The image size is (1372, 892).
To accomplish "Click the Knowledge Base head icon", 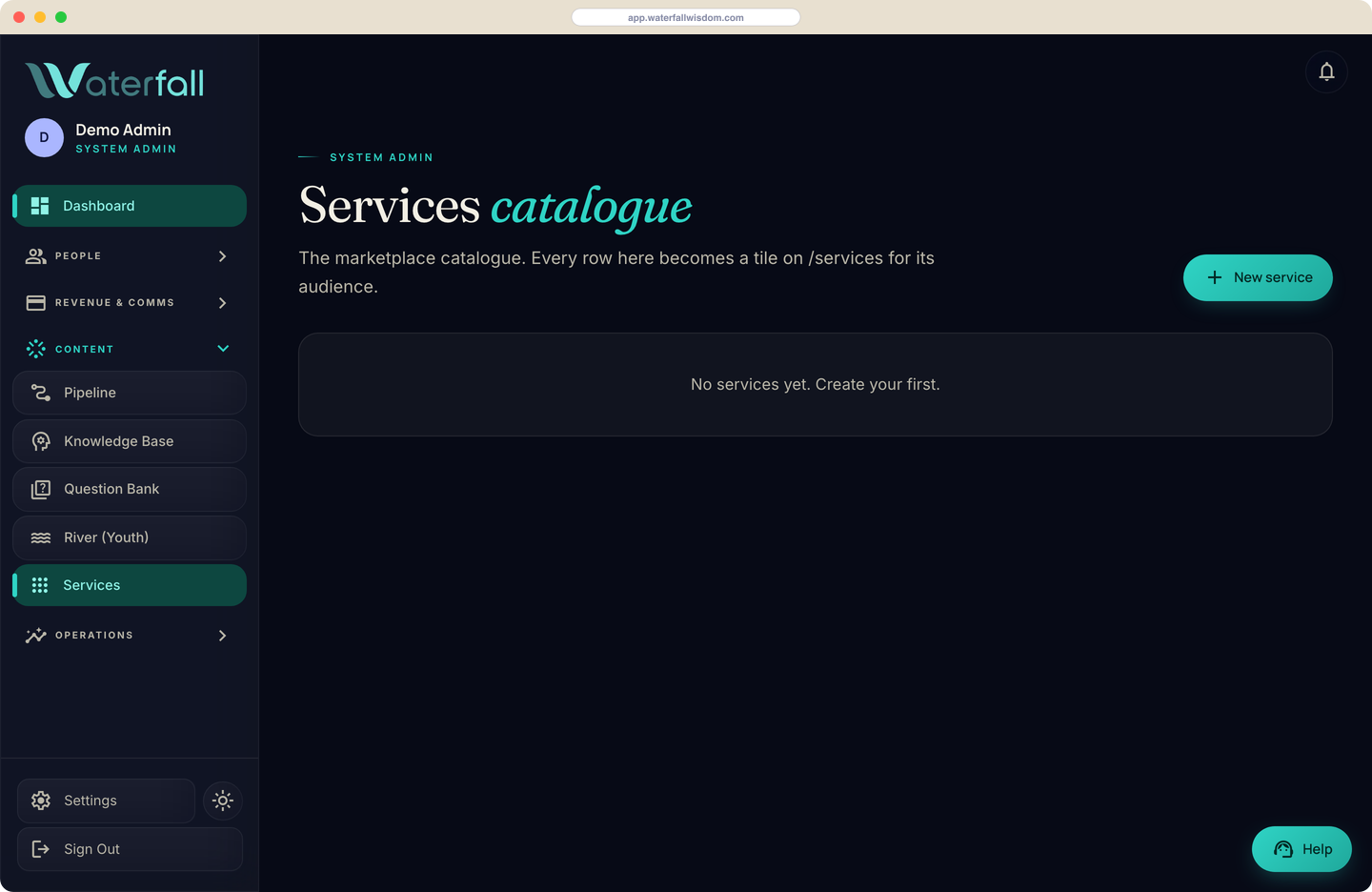I will pyautogui.click(x=41, y=441).
